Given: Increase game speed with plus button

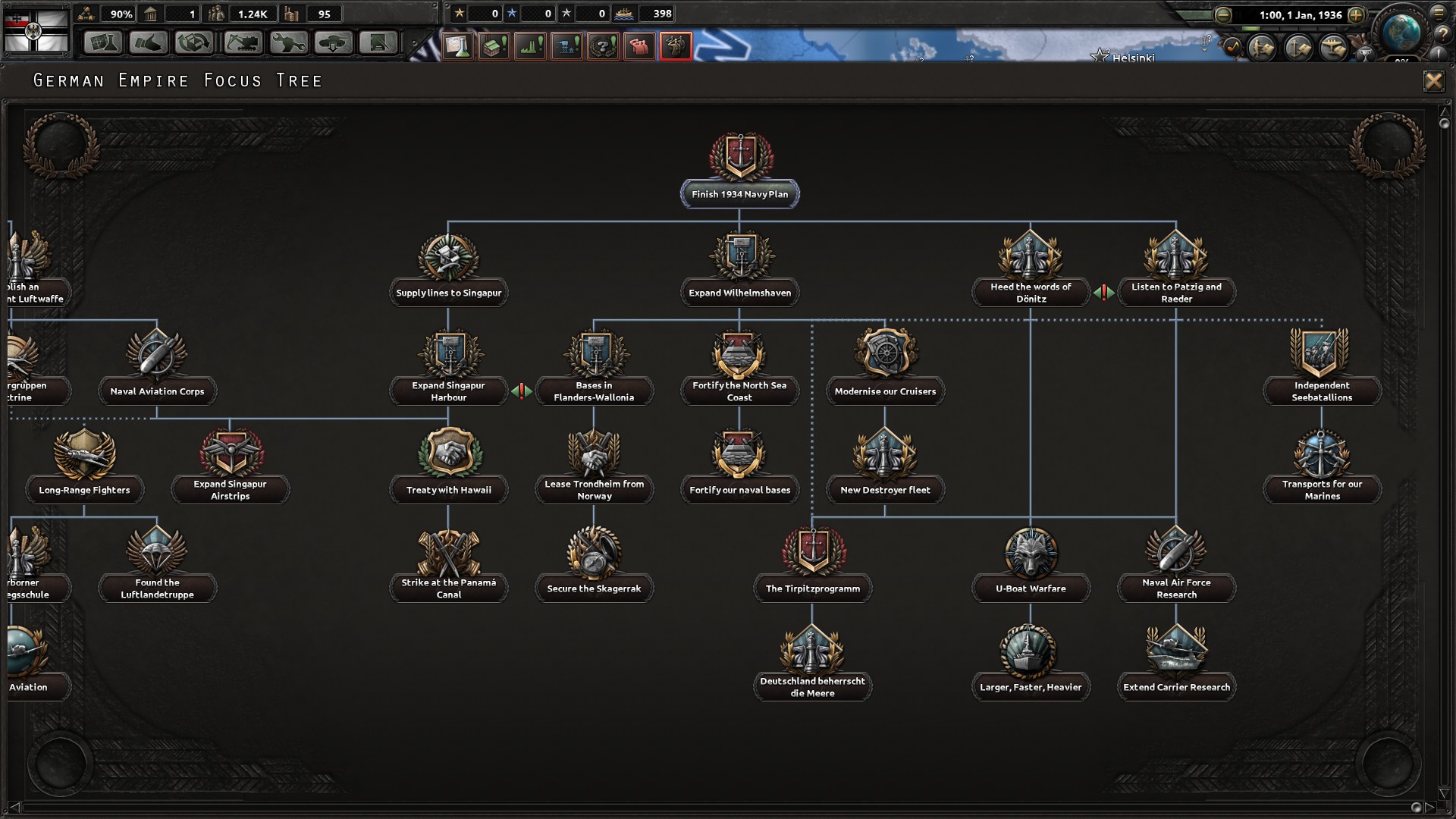Looking at the screenshot, I should pos(1357,14).
